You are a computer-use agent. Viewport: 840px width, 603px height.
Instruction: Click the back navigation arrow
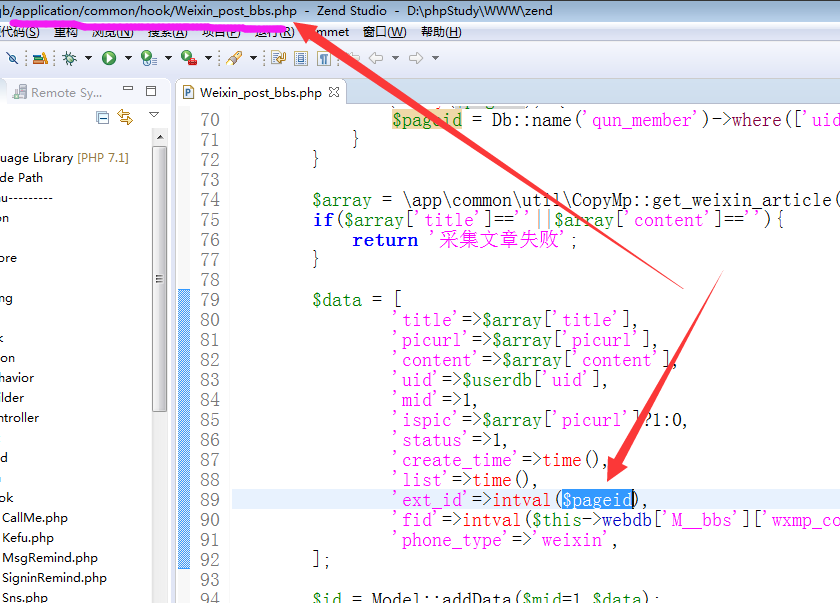point(376,58)
